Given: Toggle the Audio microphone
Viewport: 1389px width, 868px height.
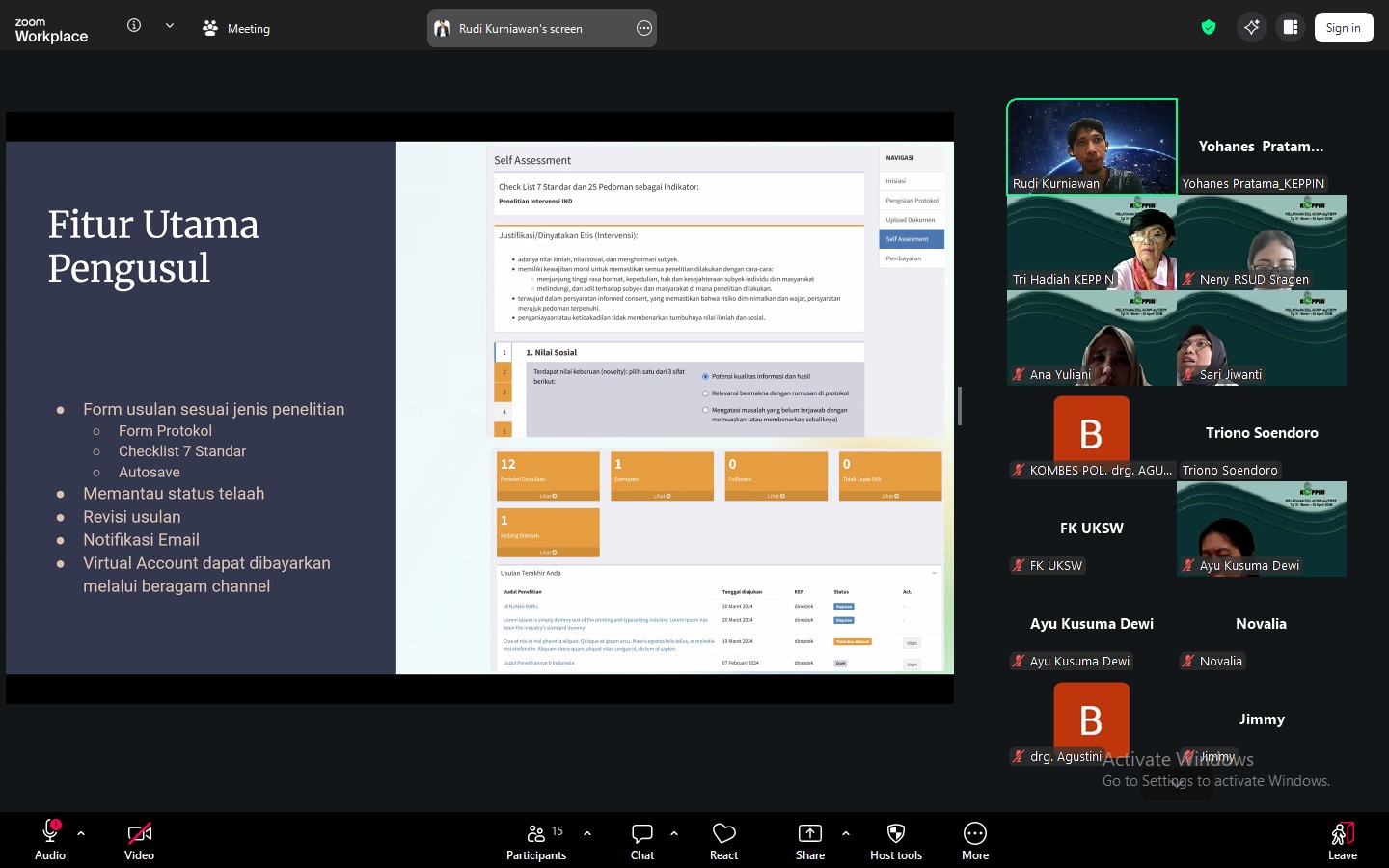Looking at the screenshot, I should pos(50,841).
